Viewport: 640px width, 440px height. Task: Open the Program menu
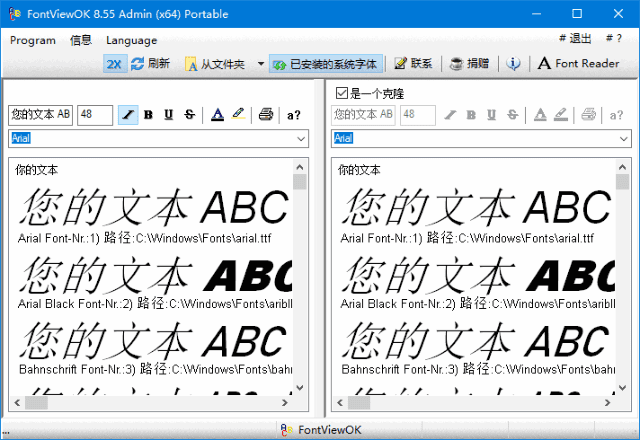33,40
